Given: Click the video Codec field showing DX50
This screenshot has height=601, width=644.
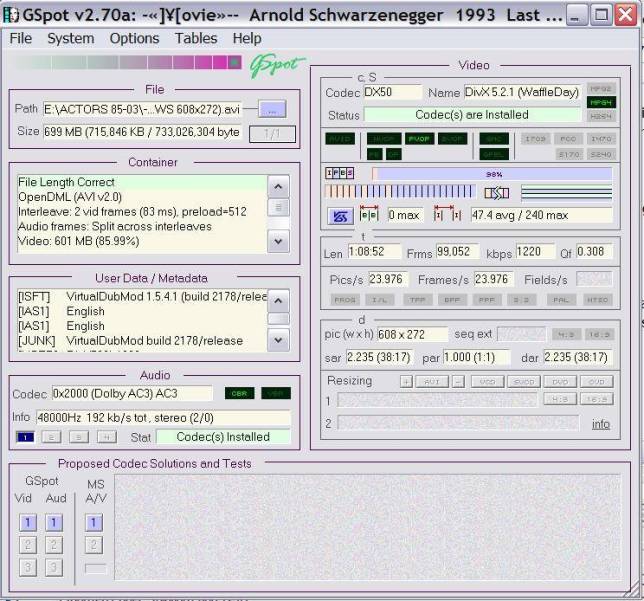Looking at the screenshot, I should click(x=393, y=92).
